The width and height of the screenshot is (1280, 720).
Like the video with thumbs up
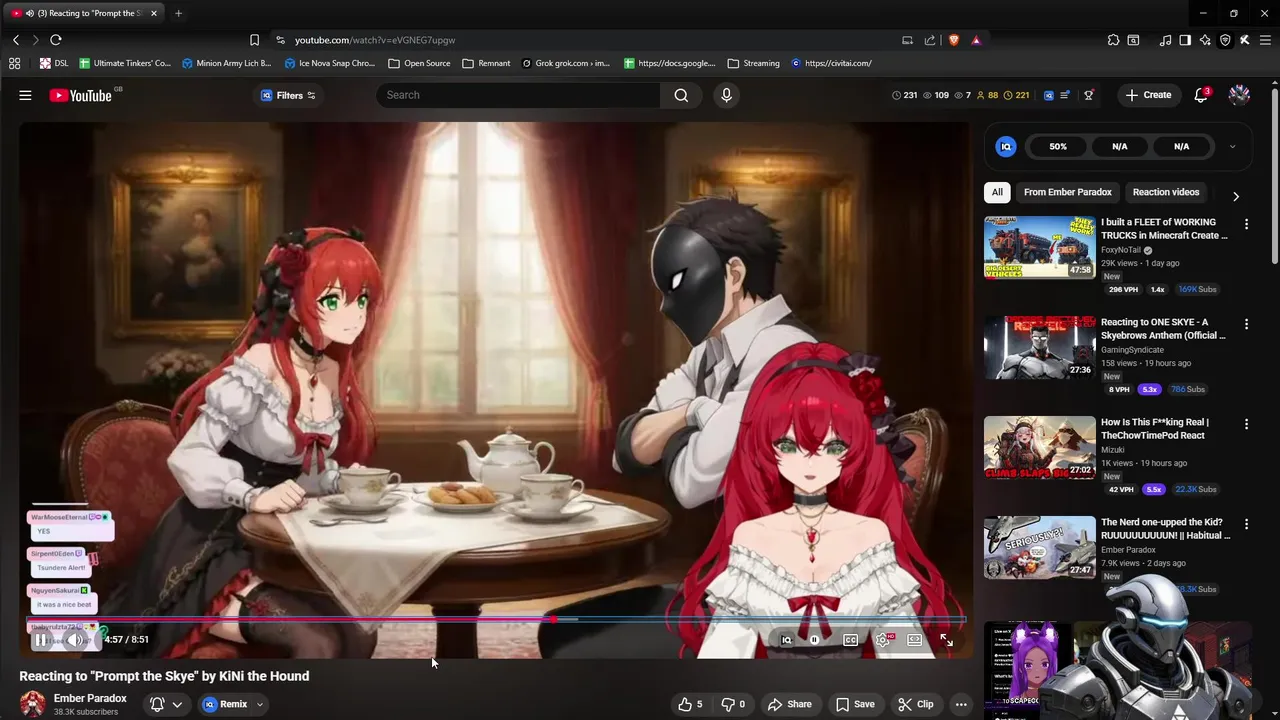tap(690, 704)
